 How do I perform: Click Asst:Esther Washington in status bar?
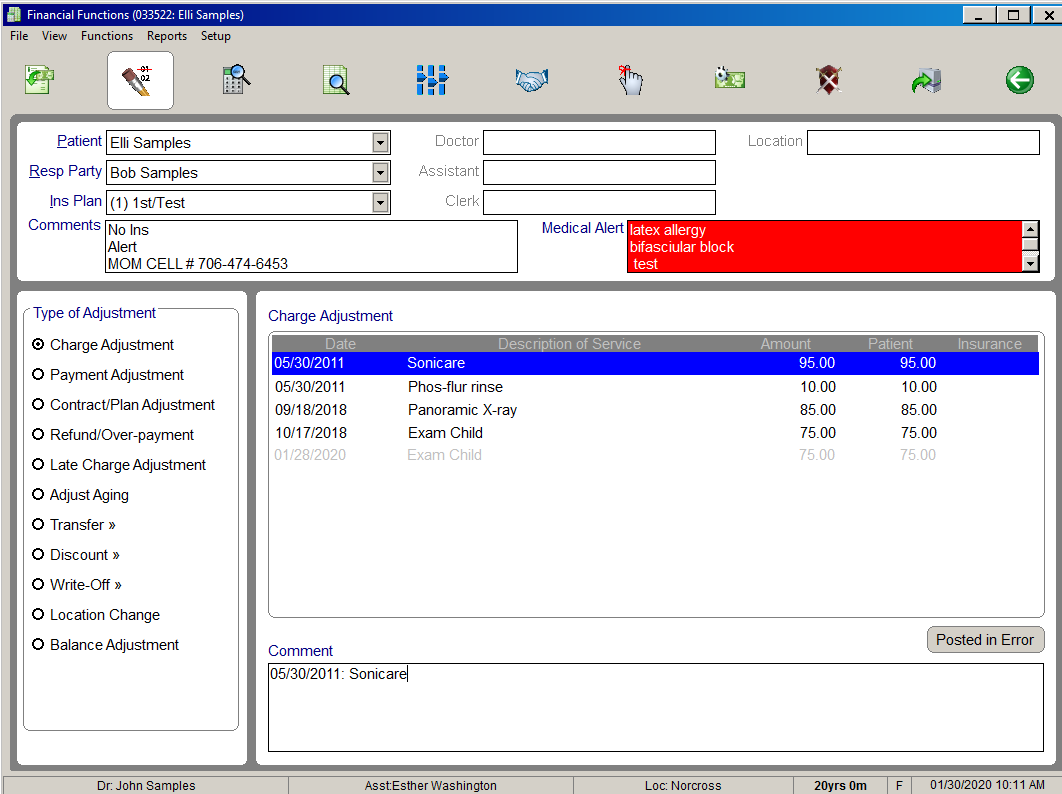431,785
